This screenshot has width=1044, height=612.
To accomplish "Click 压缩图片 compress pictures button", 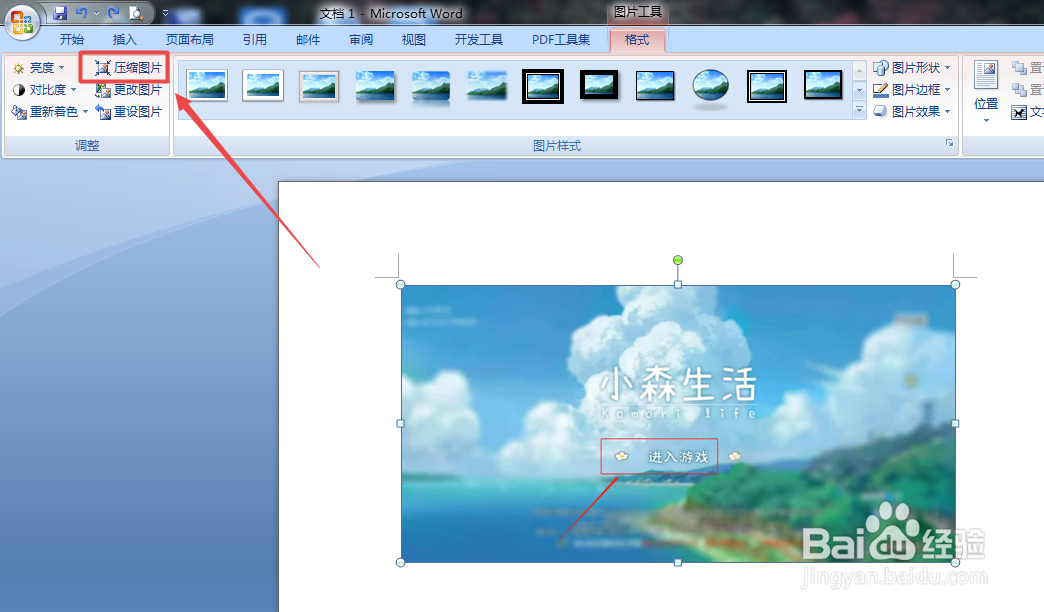I will (129, 68).
